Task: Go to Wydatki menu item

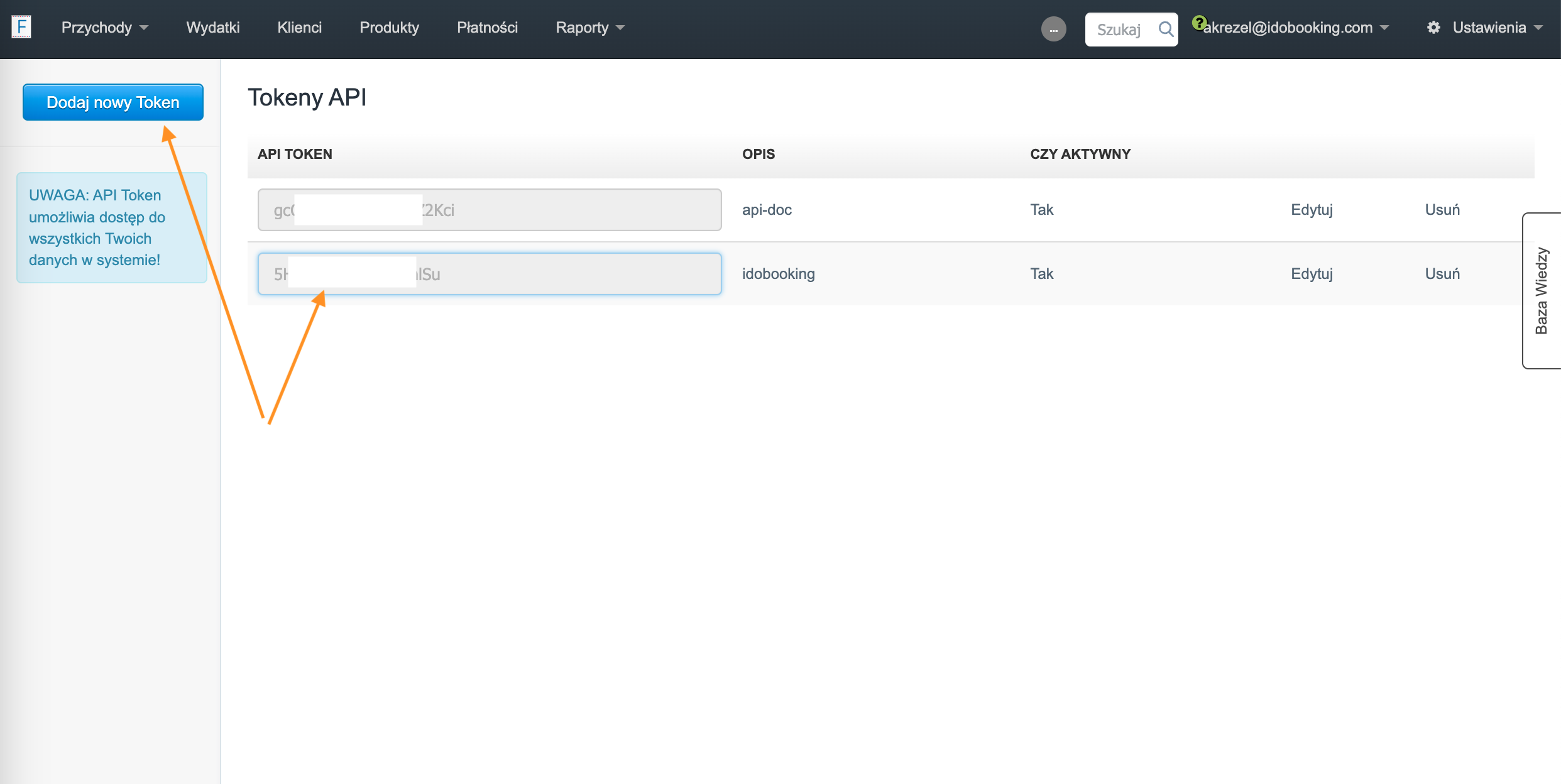Action: click(x=212, y=28)
